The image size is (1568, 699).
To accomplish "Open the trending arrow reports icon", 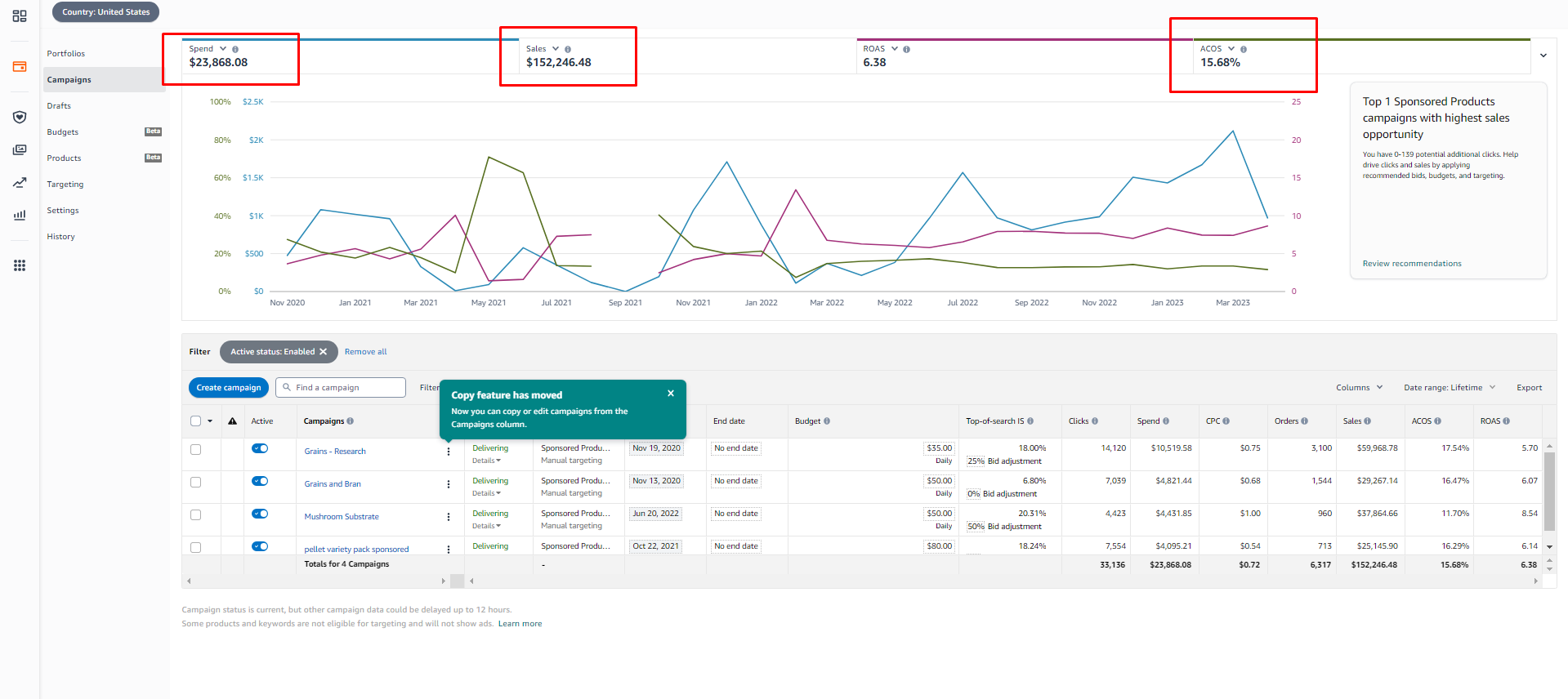I will pyautogui.click(x=20, y=183).
